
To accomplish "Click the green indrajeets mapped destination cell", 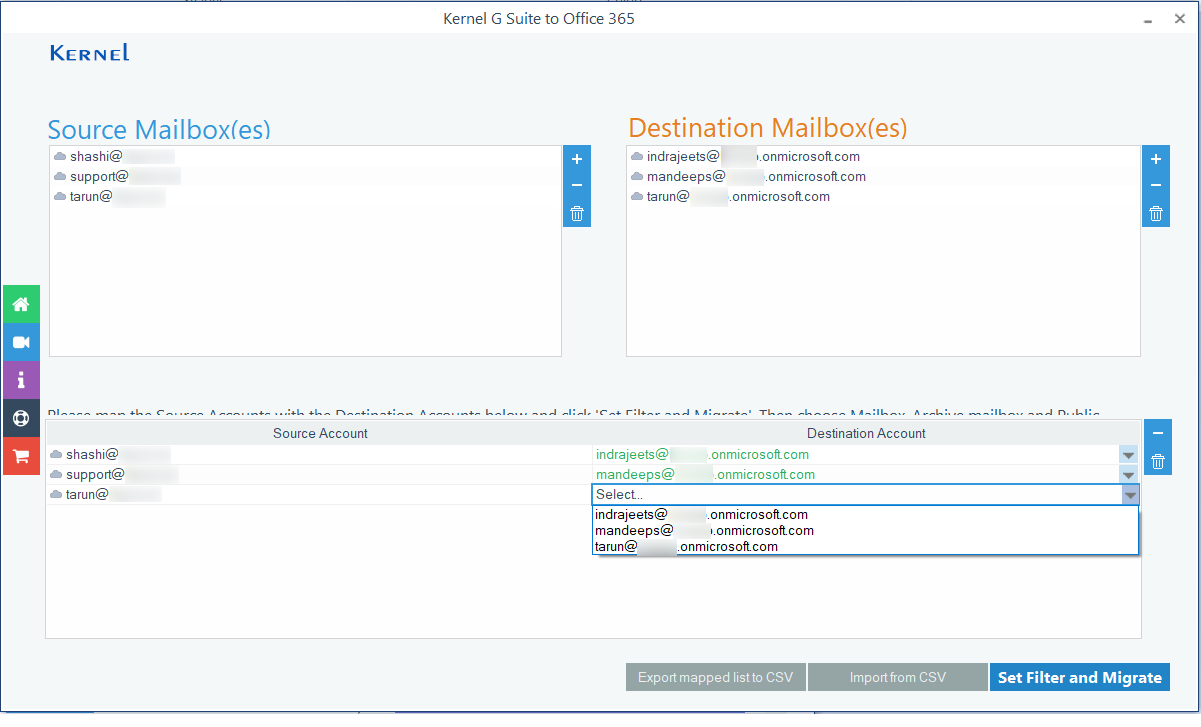I will pos(856,455).
